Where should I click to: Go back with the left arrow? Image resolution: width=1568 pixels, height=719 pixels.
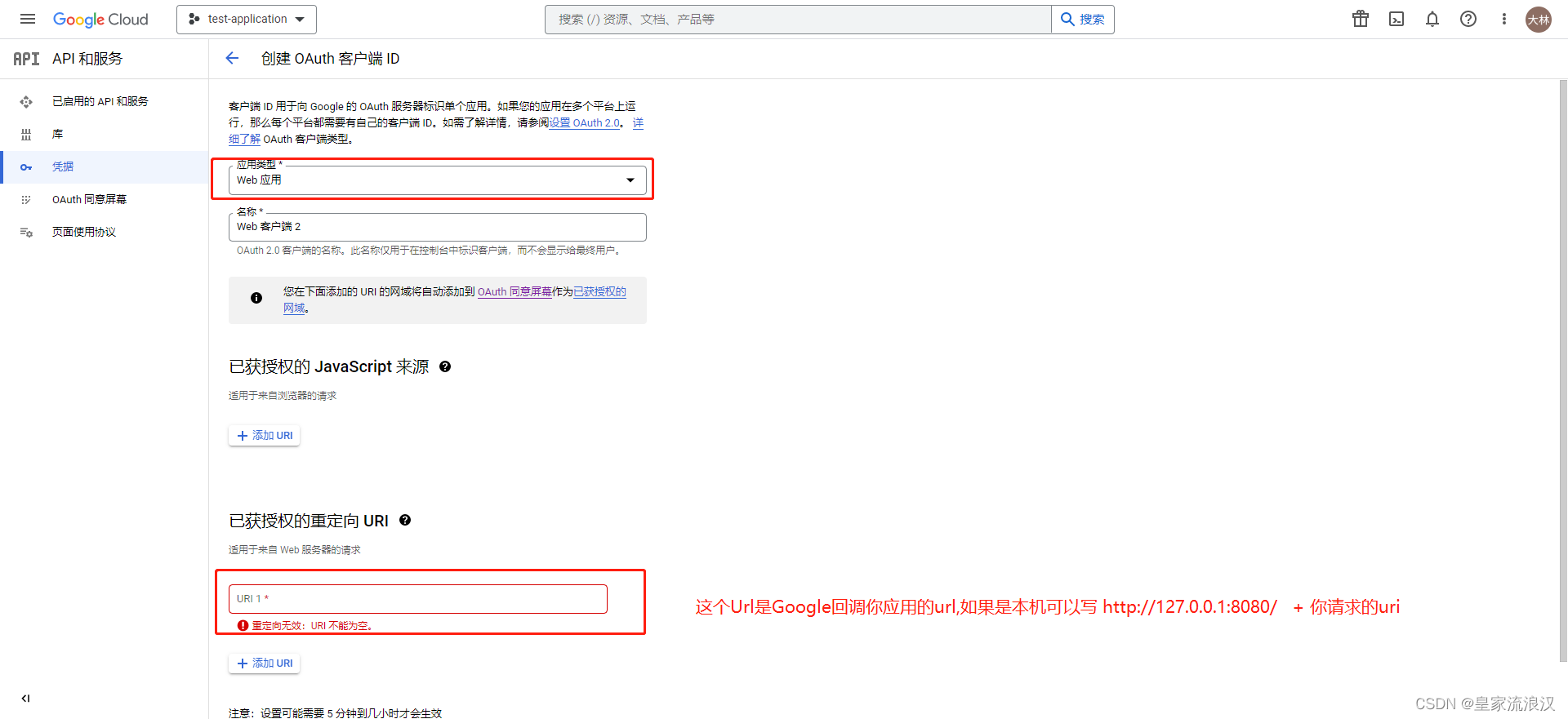coord(232,58)
